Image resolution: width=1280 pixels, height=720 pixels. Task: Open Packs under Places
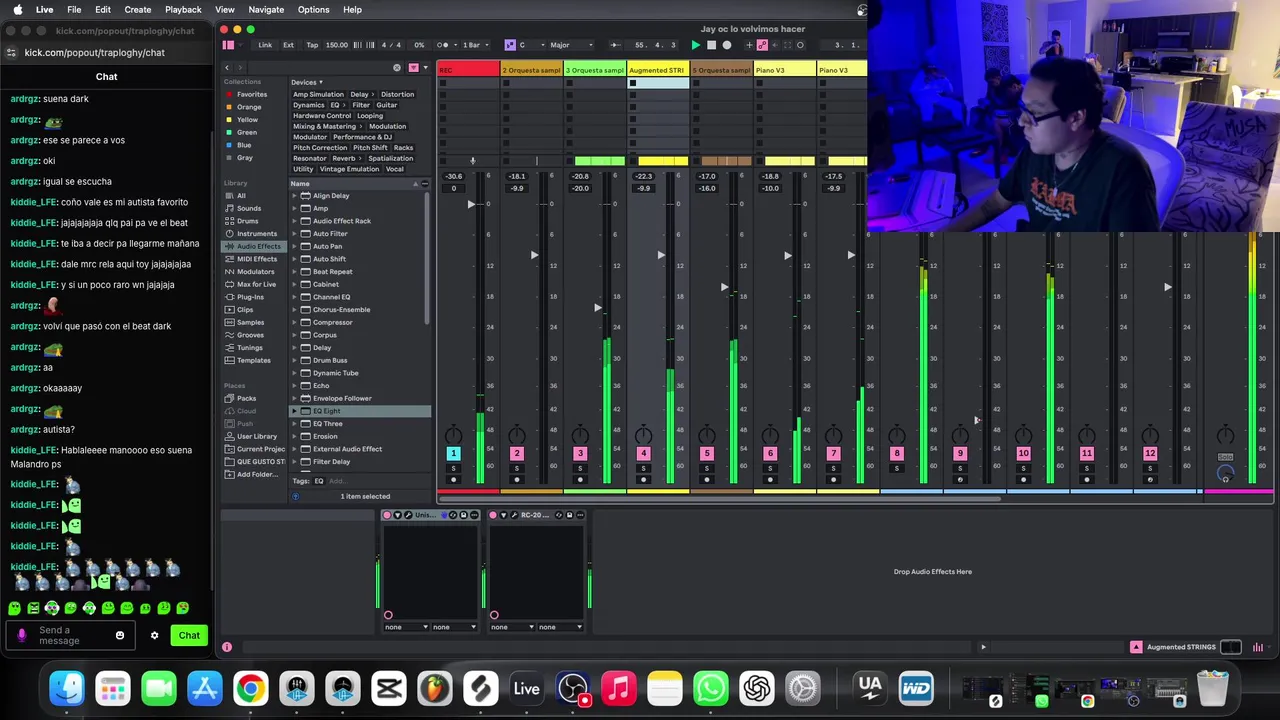click(x=246, y=398)
